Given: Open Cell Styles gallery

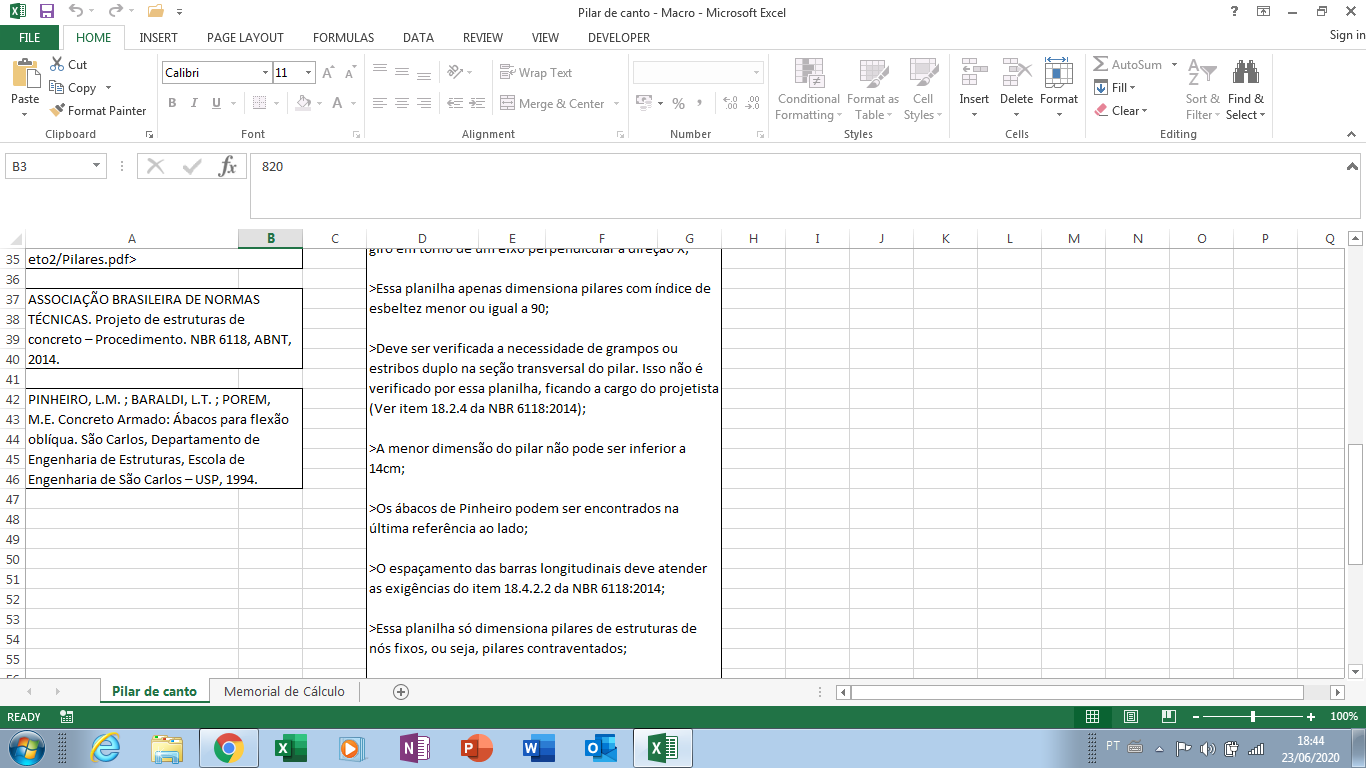Looking at the screenshot, I should pyautogui.click(x=922, y=90).
